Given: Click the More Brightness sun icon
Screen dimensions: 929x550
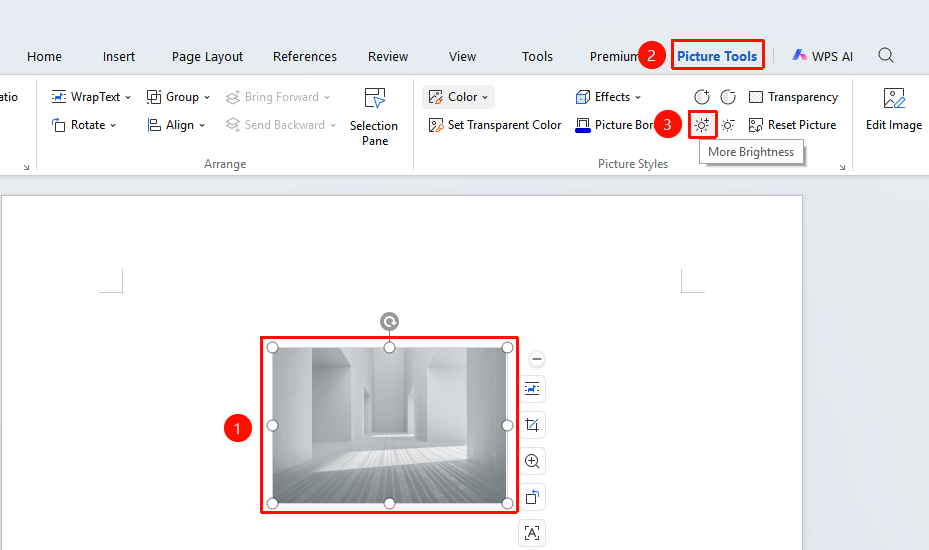Looking at the screenshot, I should click(x=702, y=125).
